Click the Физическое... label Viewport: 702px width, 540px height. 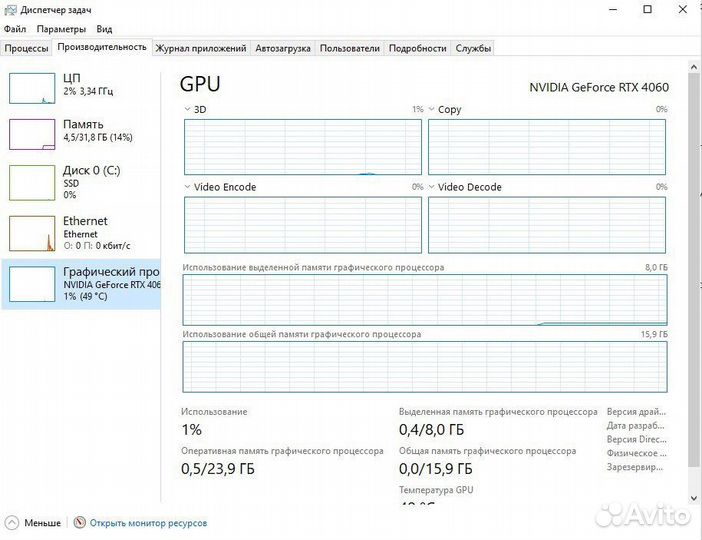pos(636,453)
